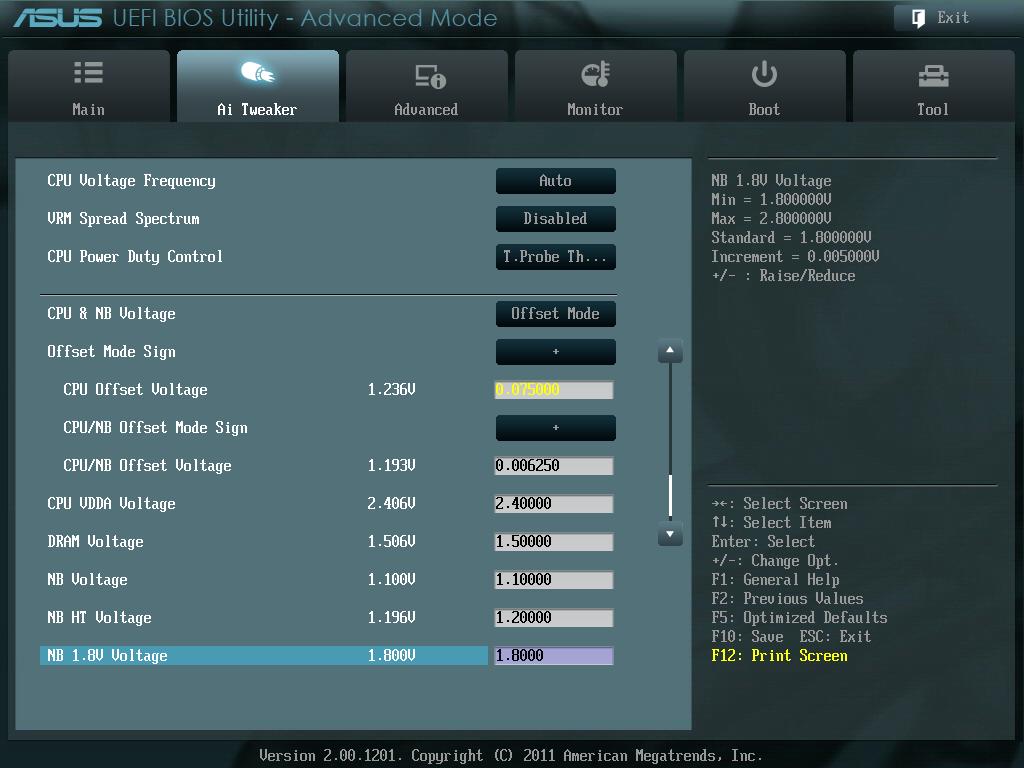This screenshot has height=768, width=1024.
Task: Open VRM Spread Spectrum Disabled dropdown
Action: coord(556,219)
